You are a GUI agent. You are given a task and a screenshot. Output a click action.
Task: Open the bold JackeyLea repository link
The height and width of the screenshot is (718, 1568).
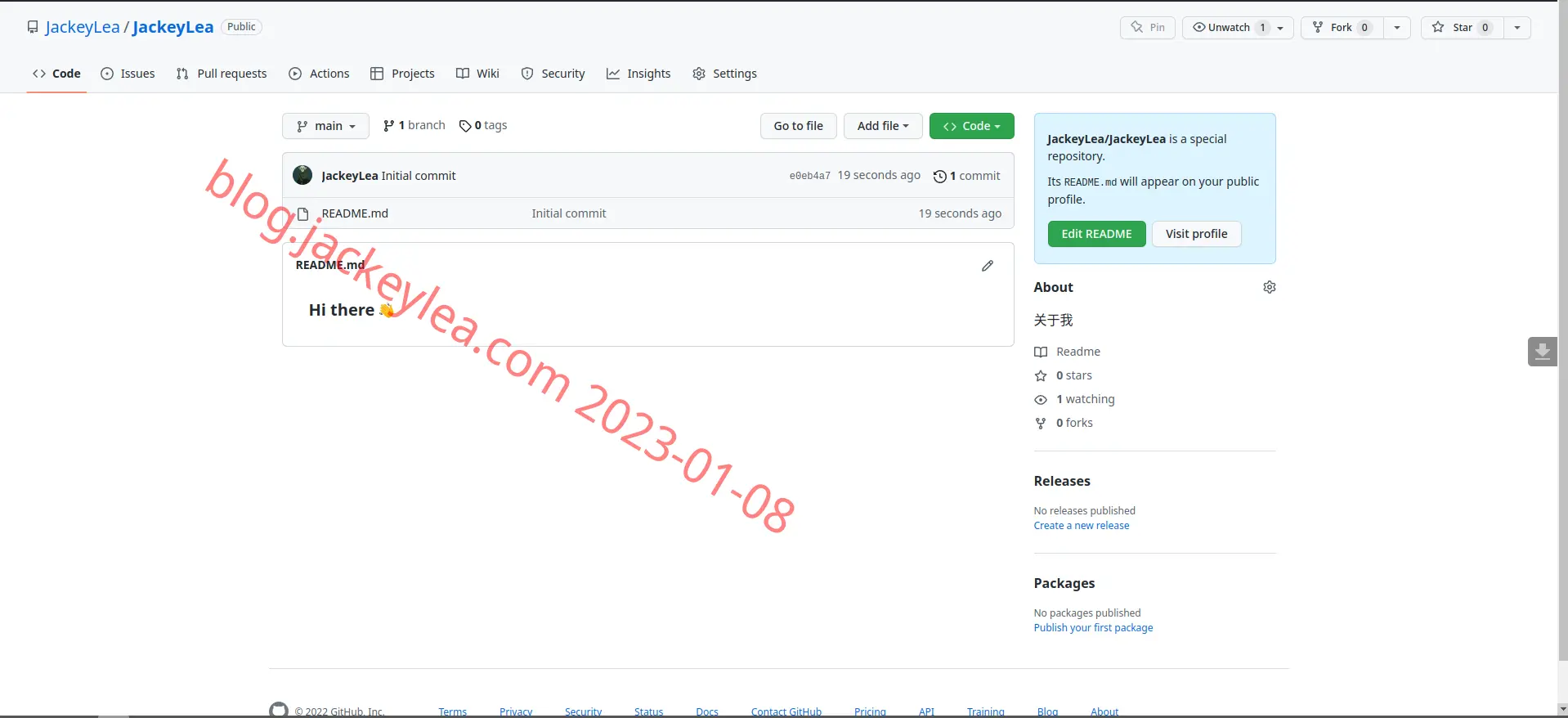coord(172,27)
